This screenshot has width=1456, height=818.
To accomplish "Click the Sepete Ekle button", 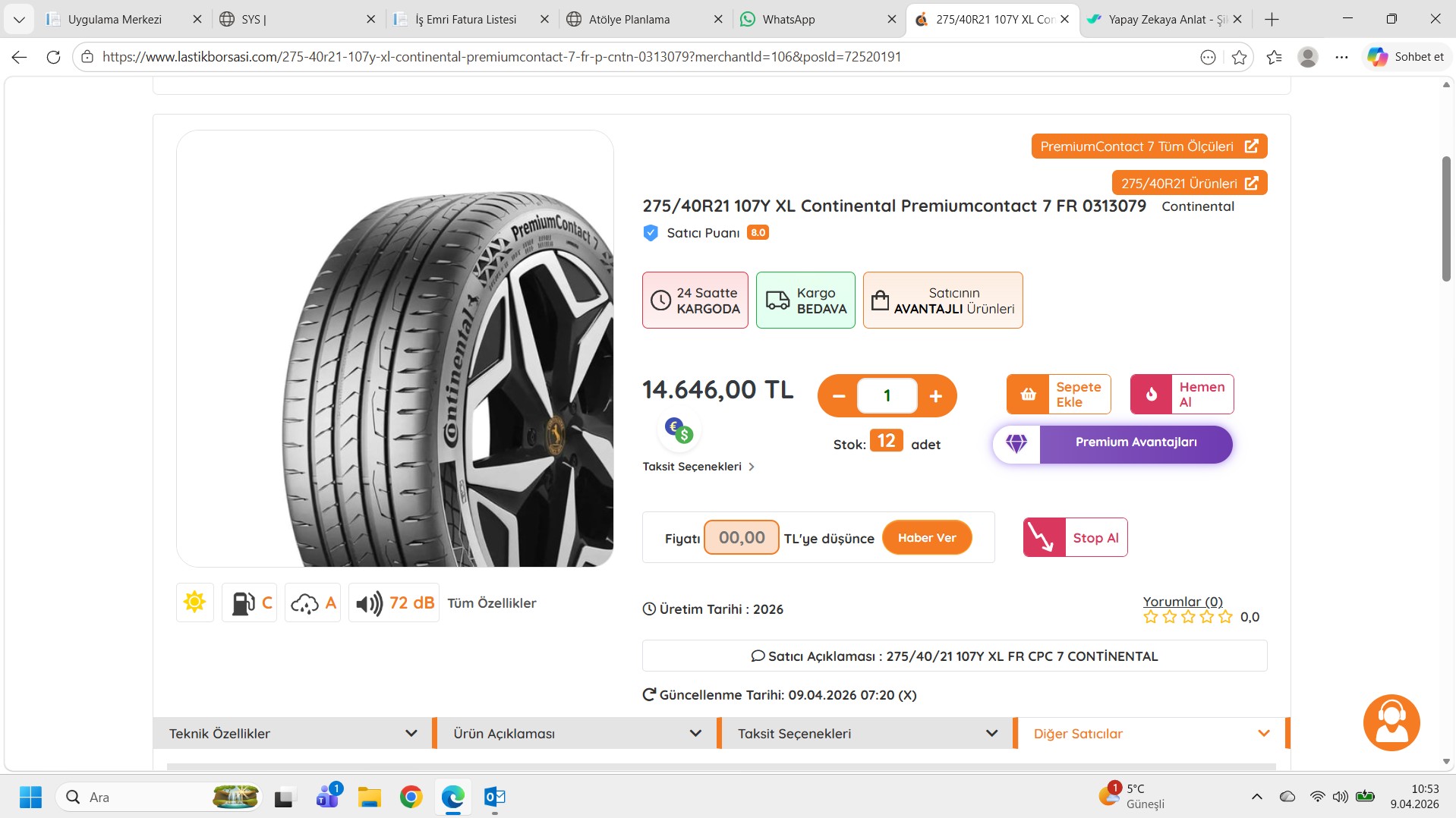I will pos(1058,395).
